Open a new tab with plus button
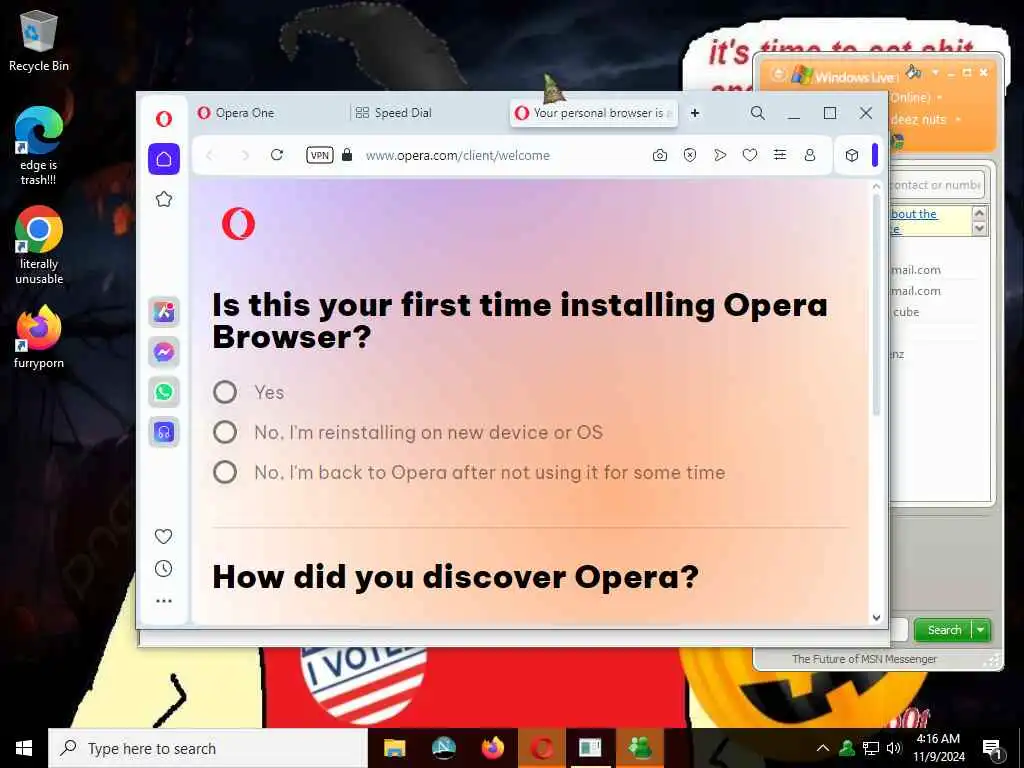This screenshot has height=768, width=1024. pyautogui.click(x=695, y=113)
